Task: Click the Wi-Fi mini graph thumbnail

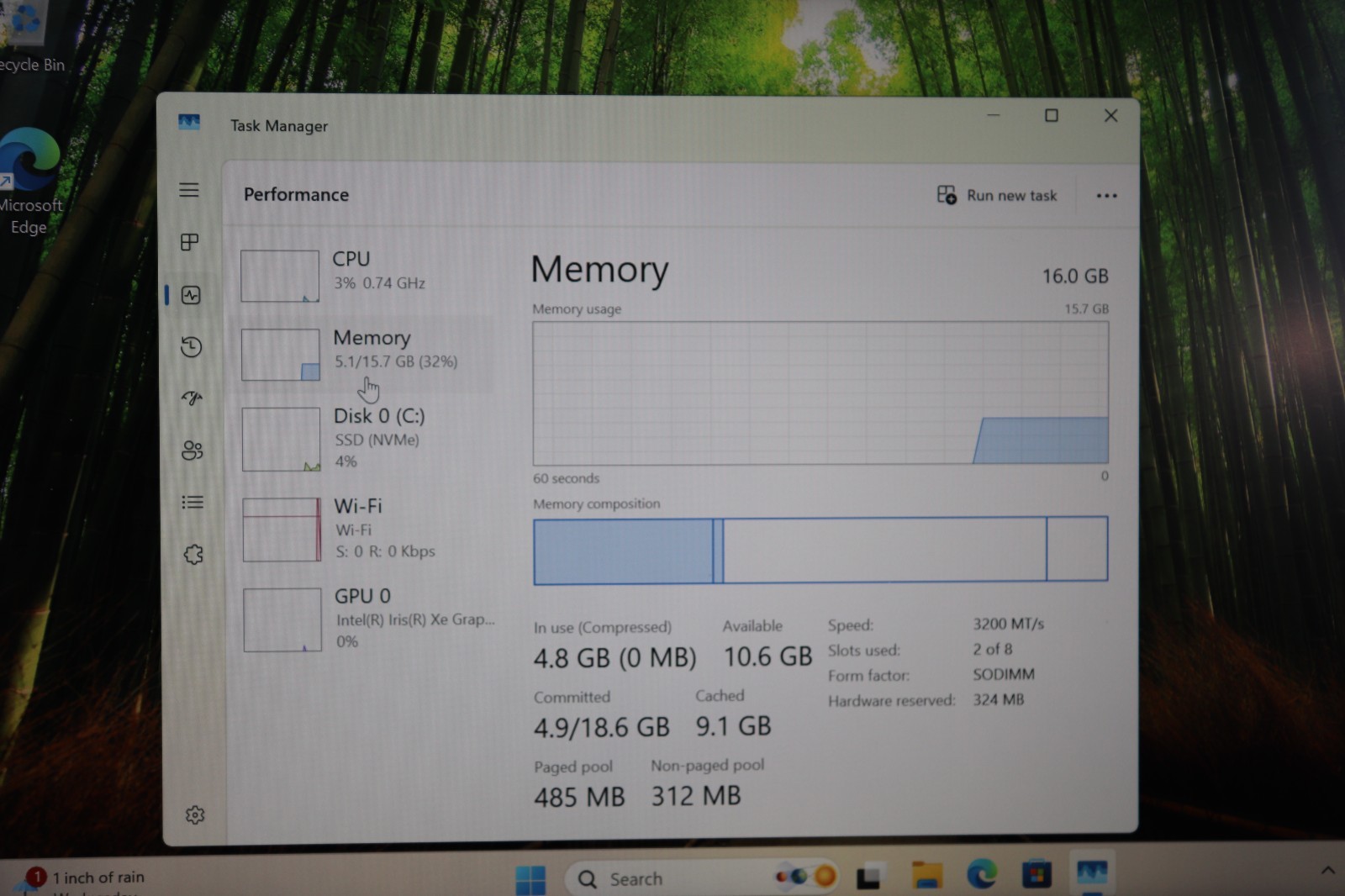Action: [x=282, y=530]
